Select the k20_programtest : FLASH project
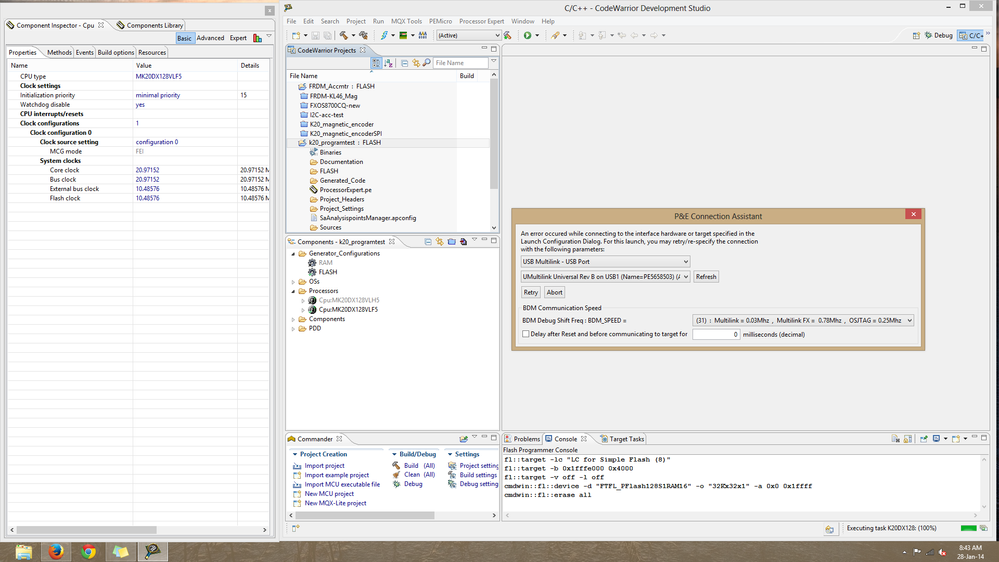999x562 pixels. click(345, 143)
